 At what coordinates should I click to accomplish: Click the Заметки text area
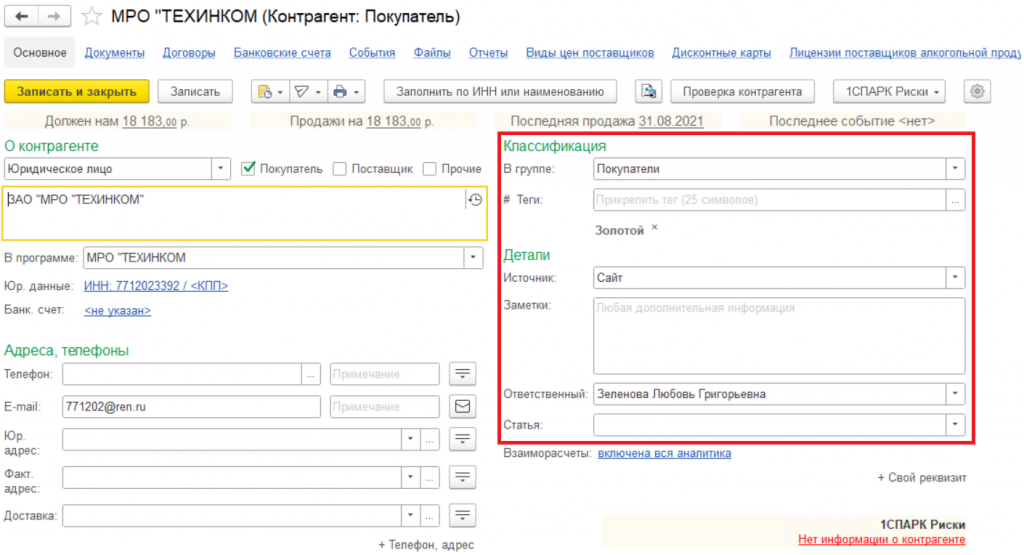click(x=779, y=336)
